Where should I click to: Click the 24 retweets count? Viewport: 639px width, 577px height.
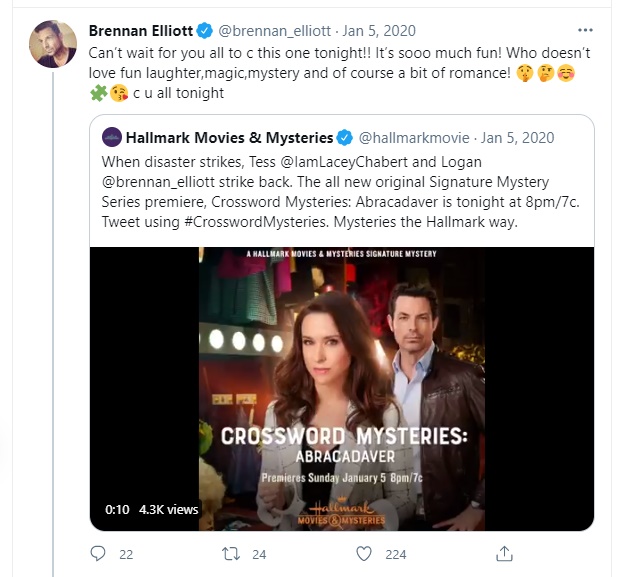259,553
